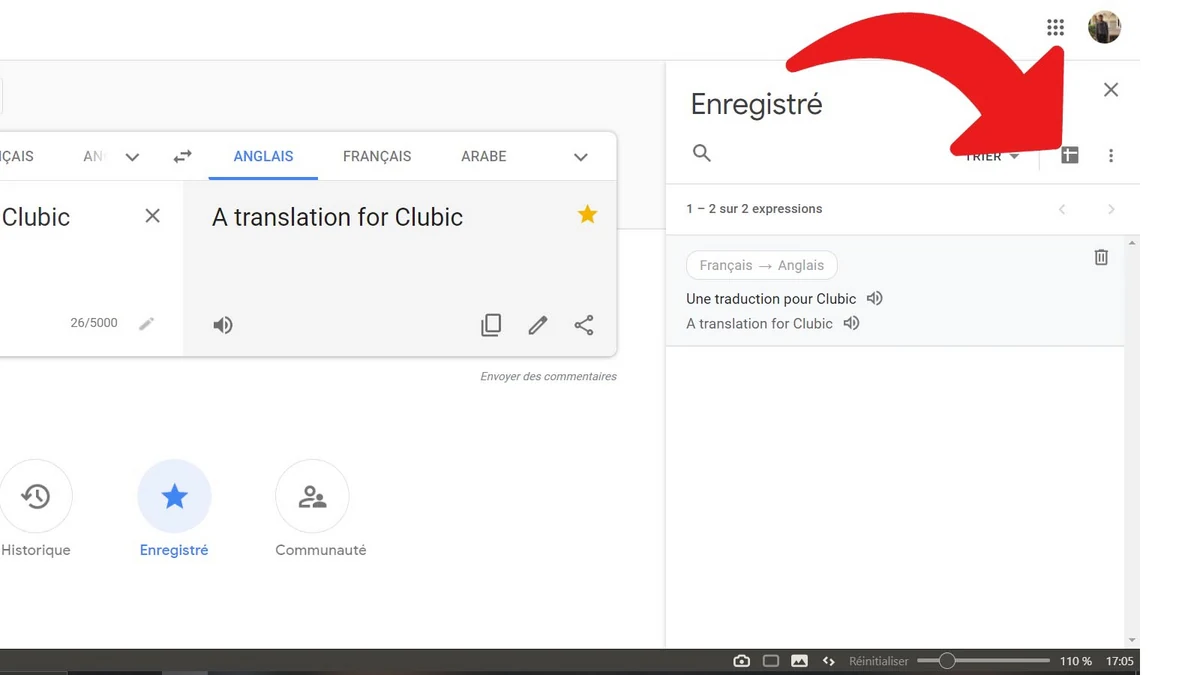The height and width of the screenshot is (675, 1200).
Task: Clear the source text with the X
Action: (x=153, y=216)
